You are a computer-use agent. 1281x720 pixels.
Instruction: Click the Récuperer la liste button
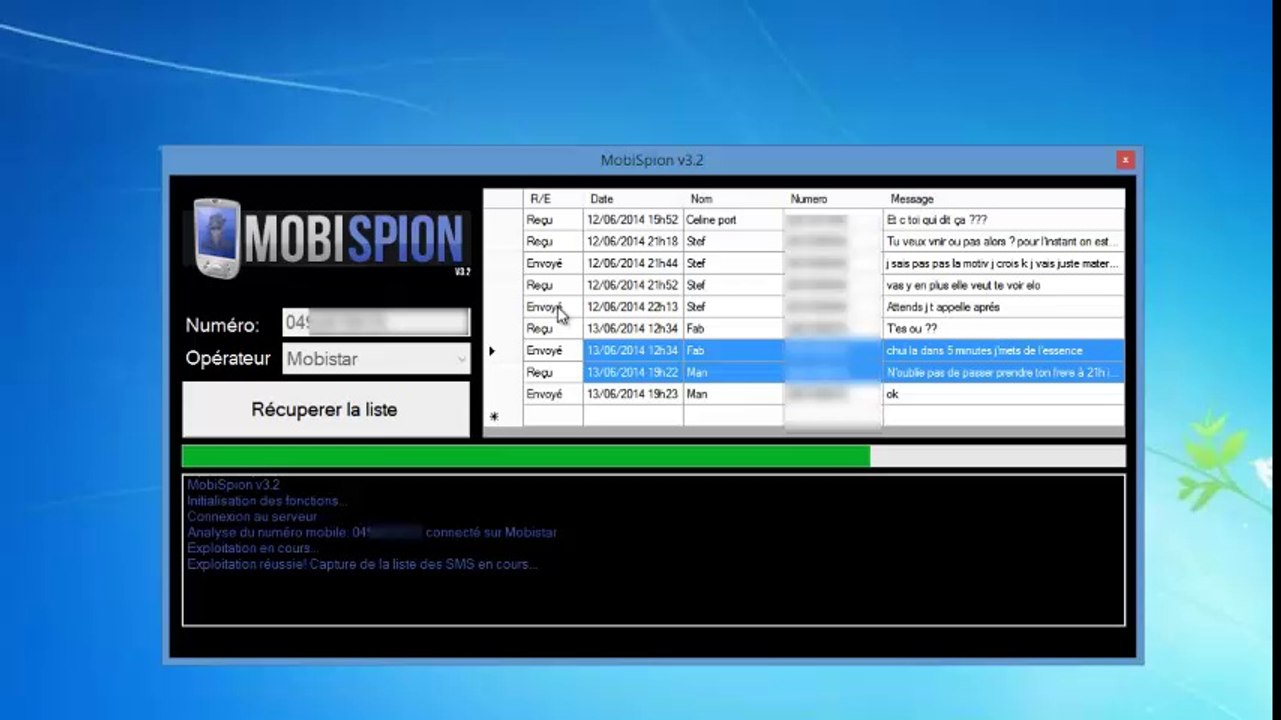pyautogui.click(x=325, y=410)
